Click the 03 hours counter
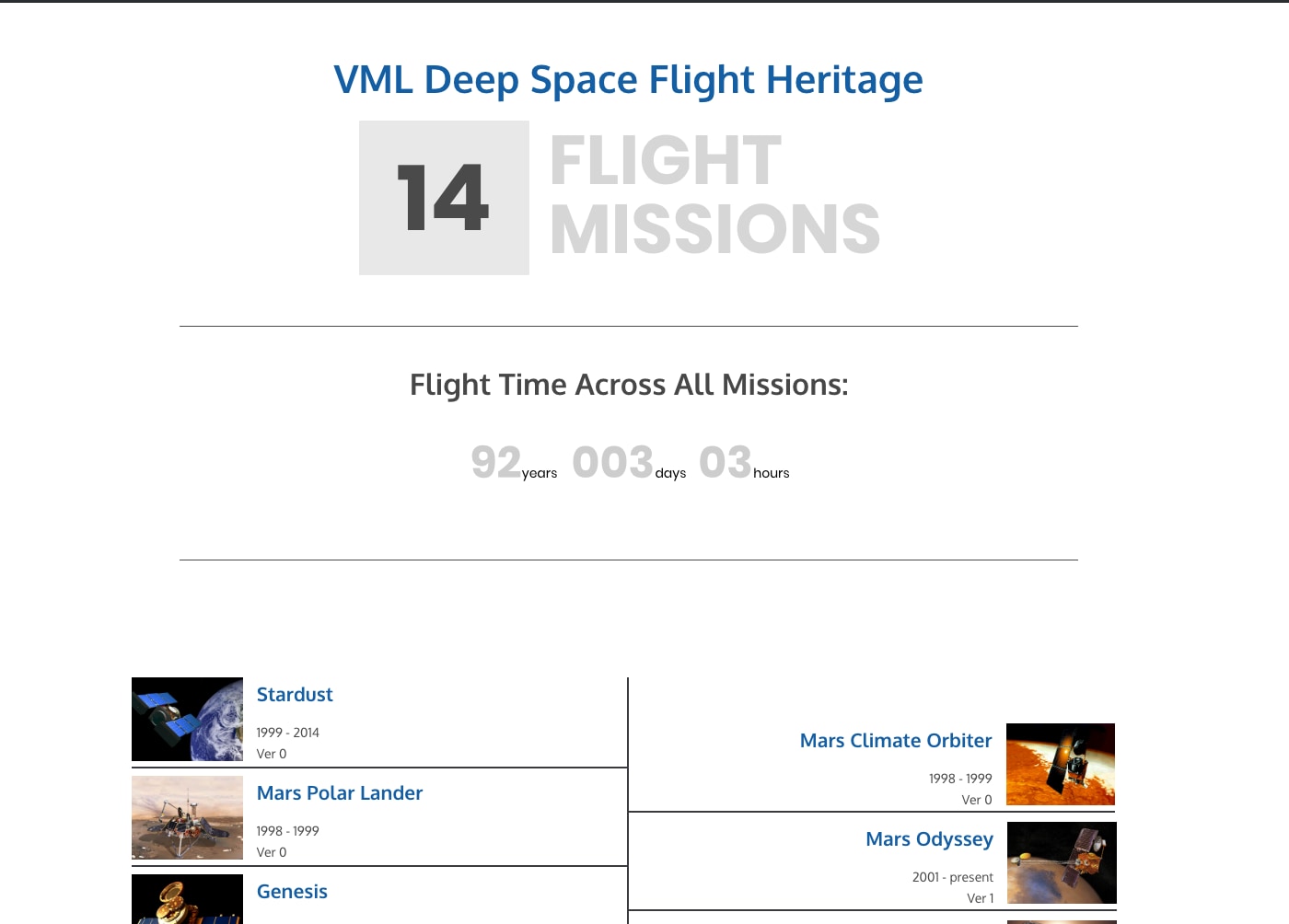Image resolution: width=1289 pixels, height=924 pixels. tap(744, 462)
